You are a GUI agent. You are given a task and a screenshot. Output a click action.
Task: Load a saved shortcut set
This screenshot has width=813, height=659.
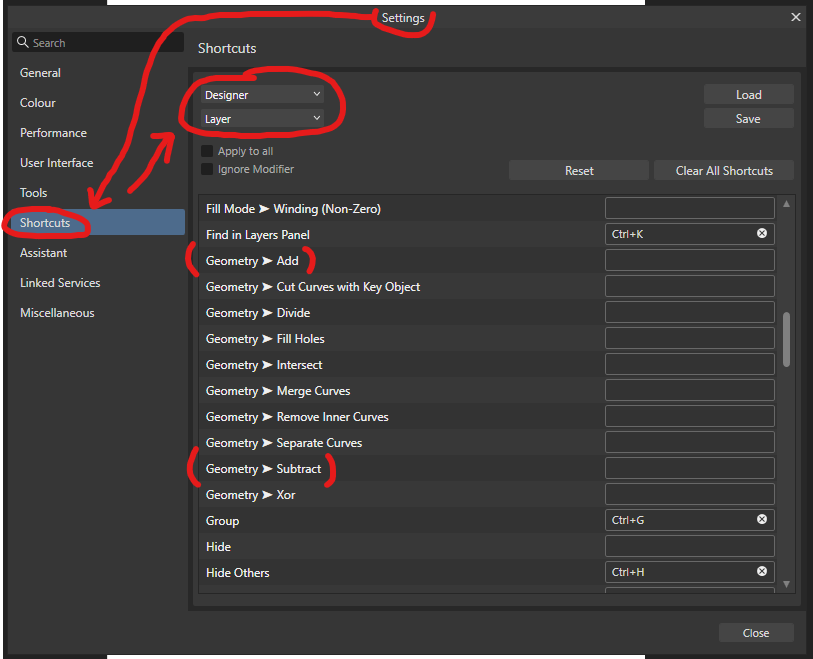coord(748,93)
